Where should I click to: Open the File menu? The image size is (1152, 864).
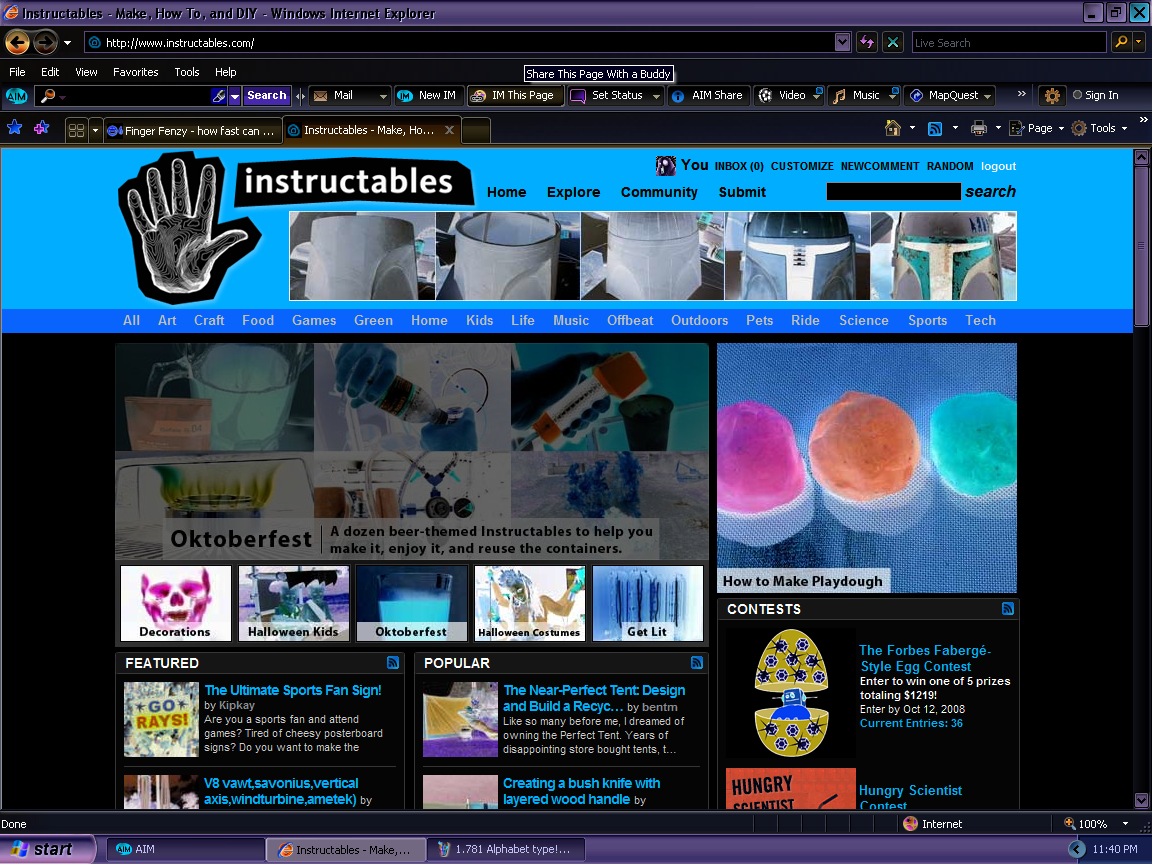point(17,72)
